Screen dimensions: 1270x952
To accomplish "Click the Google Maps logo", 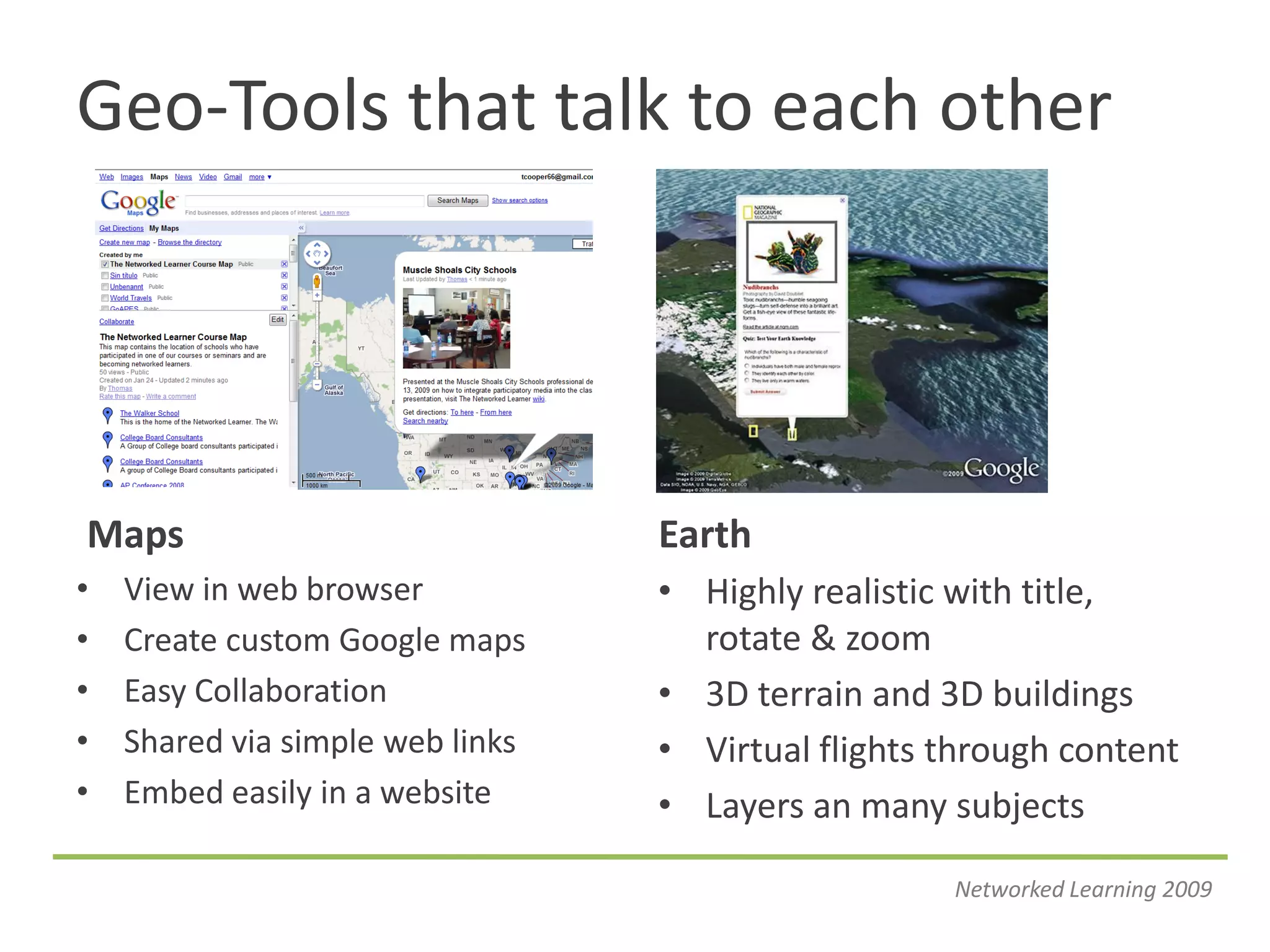I will click(138, 202).
